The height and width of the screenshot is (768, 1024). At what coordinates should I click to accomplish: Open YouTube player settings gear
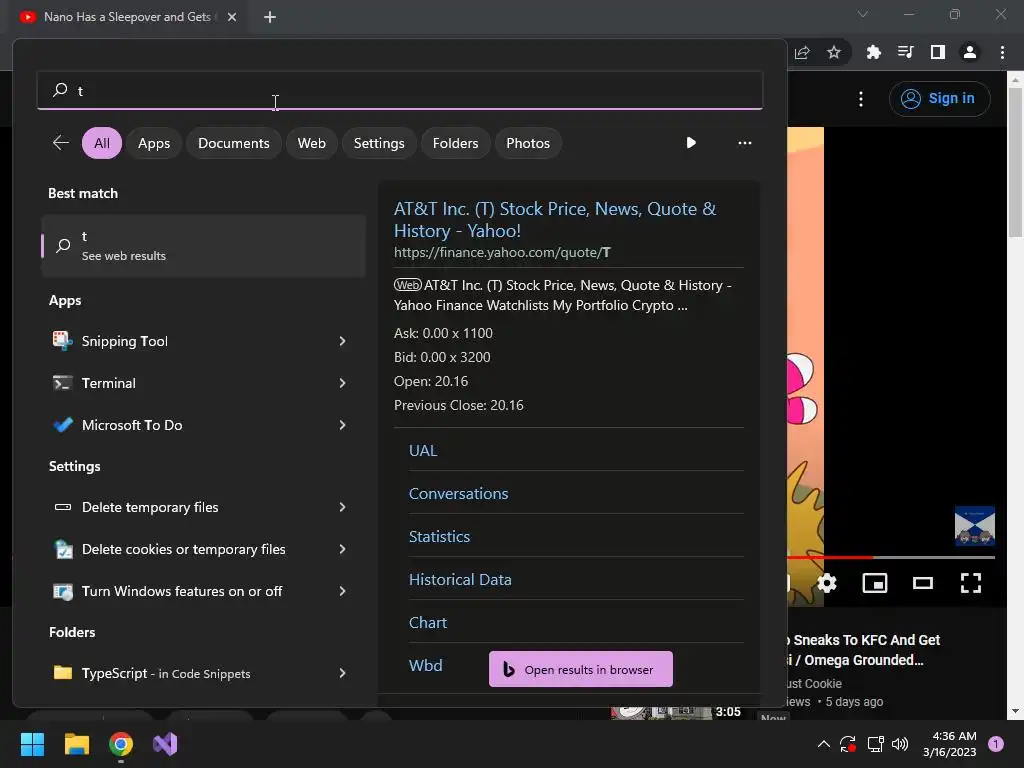point(827,583)
